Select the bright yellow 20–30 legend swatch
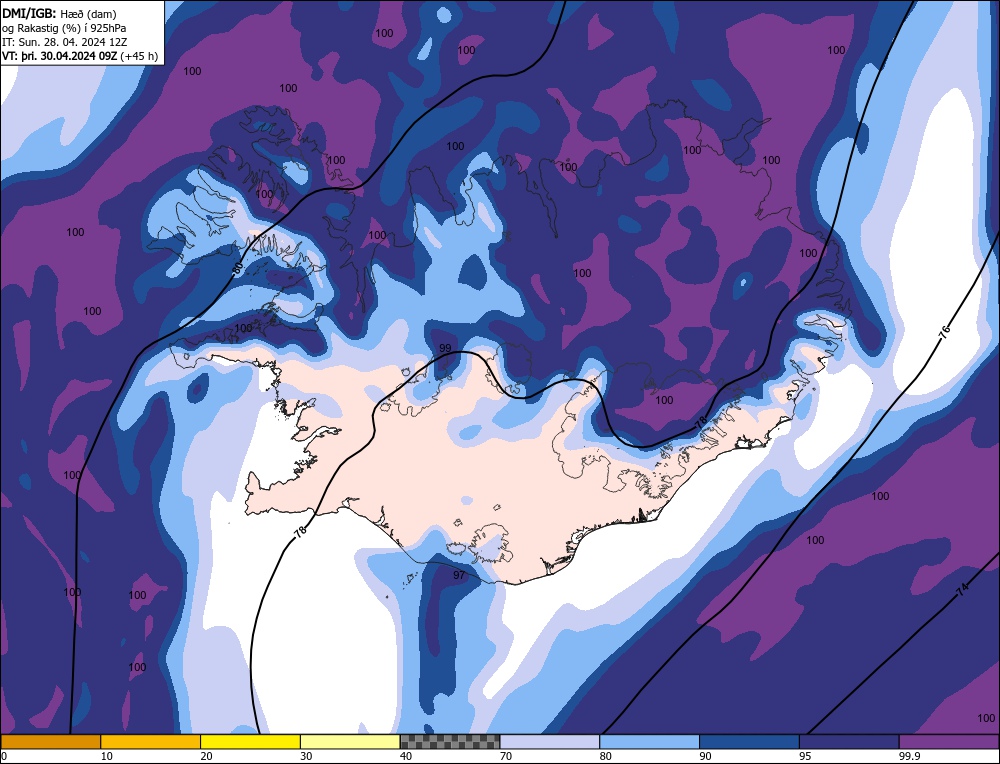Image resolution: width=1000 pixels, height=764 pixels. [250, 741]
